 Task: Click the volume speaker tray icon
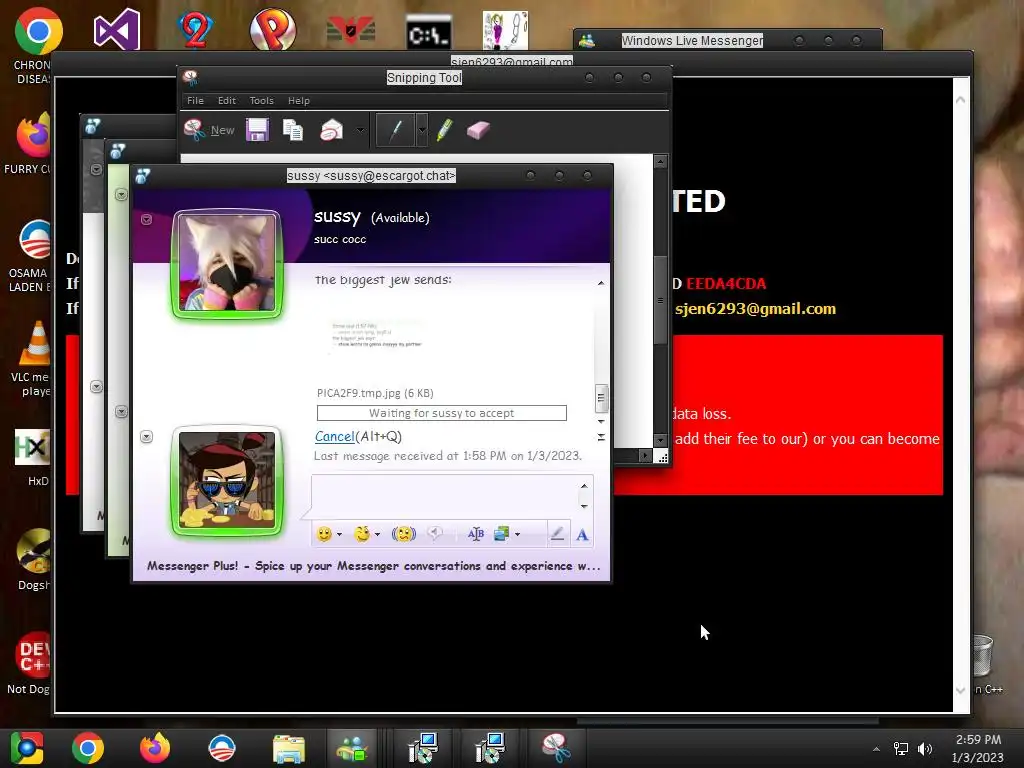coord(925,749)
